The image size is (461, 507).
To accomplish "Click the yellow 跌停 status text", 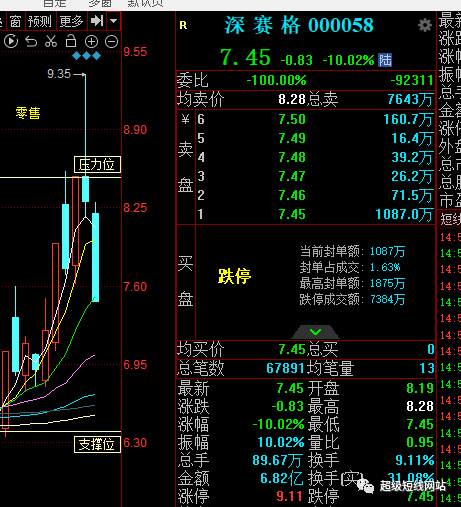I will pos(234,276).
